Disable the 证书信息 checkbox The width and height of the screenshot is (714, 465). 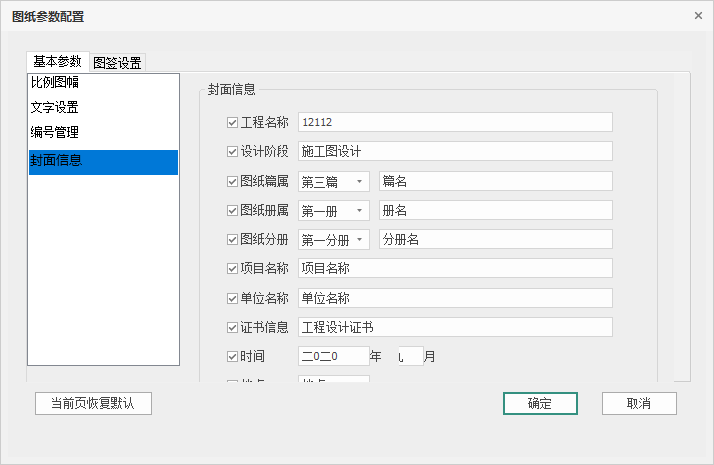[233, 327]
